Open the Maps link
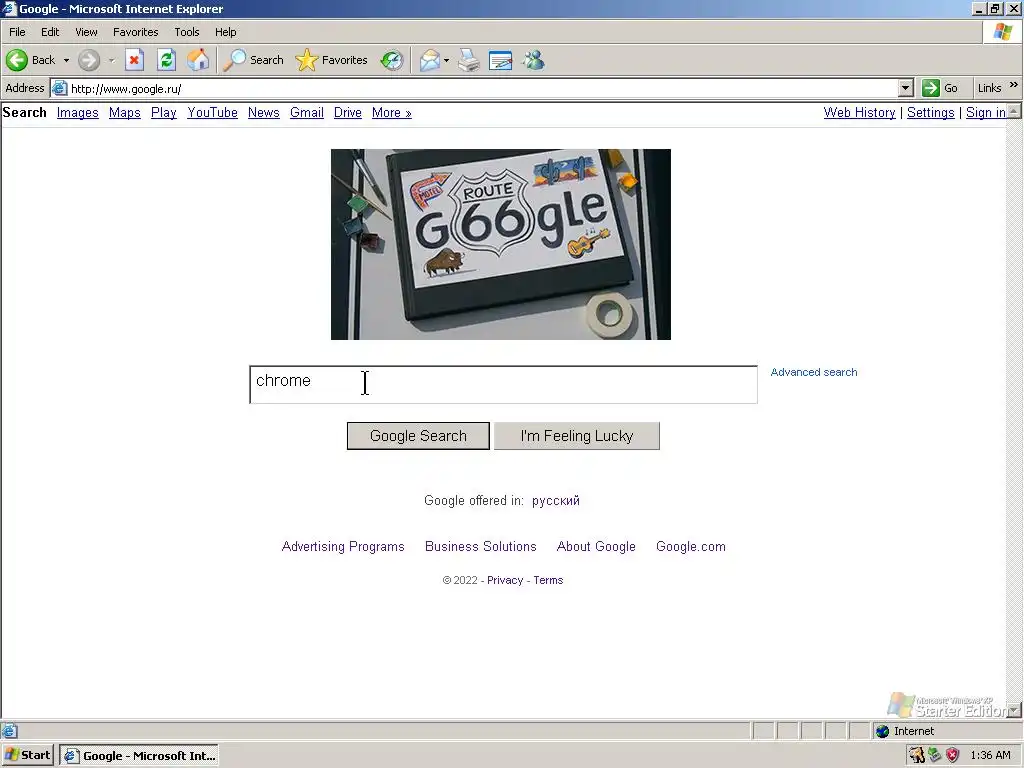Screen dimensions: 1024x768 click(125, 112)
